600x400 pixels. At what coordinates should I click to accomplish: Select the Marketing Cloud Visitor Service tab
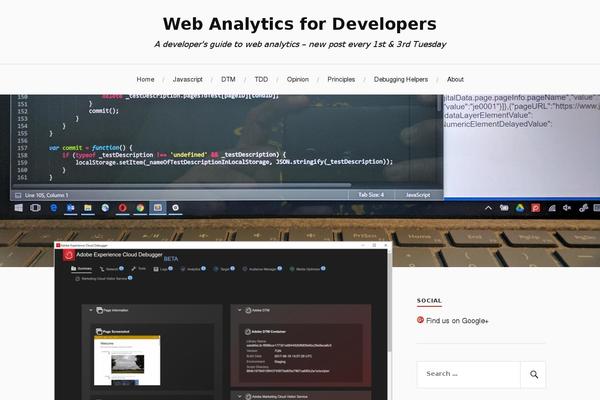[104, 278]
